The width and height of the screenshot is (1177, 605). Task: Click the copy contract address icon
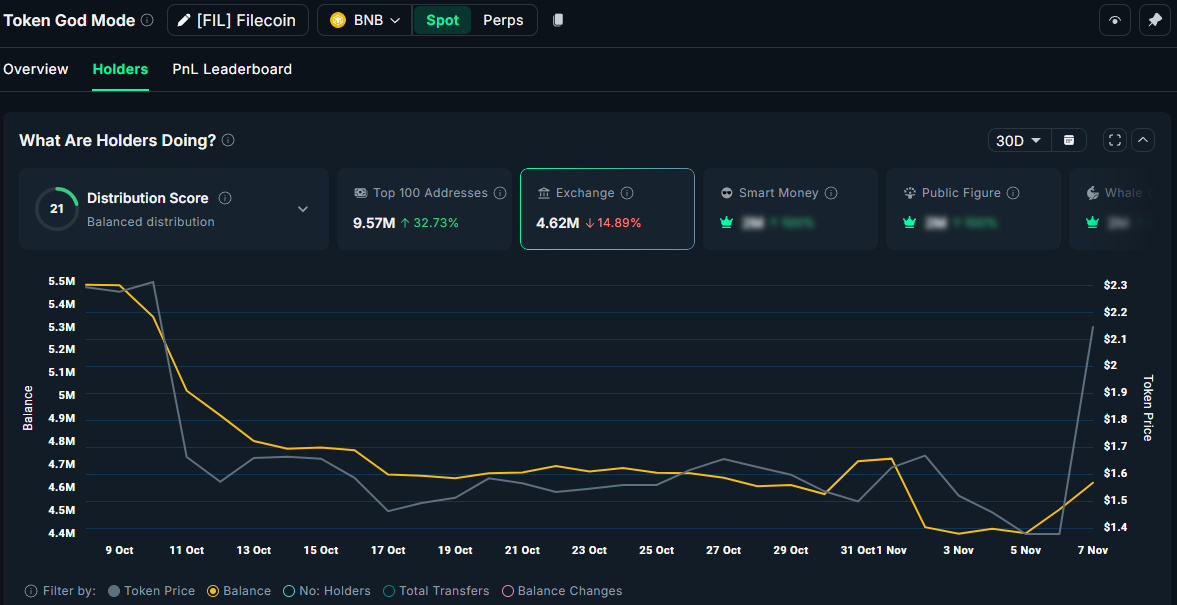557,20
